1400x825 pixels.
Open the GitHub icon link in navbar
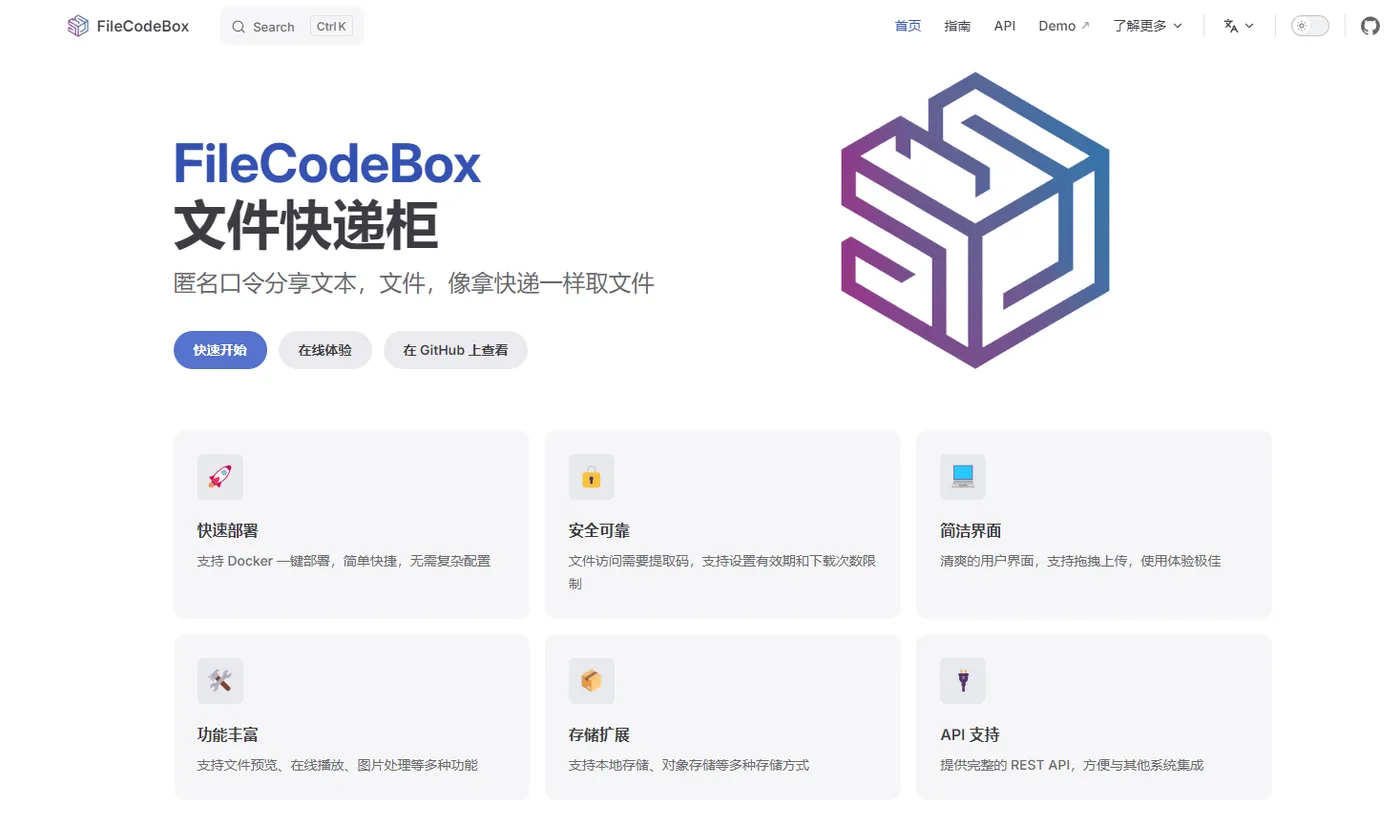pos(1370,26)
